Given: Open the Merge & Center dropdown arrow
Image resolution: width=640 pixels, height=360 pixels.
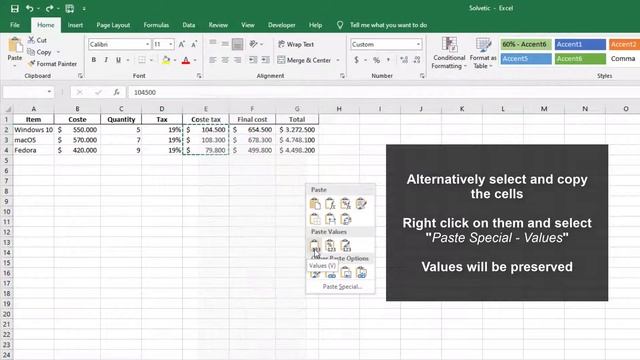Looking at the screenshot, I should (338, 60).
